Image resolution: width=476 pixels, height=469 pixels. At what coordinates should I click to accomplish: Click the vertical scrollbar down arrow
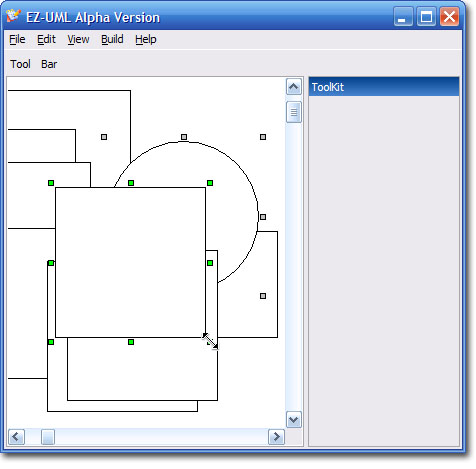[x=294, y=420]
